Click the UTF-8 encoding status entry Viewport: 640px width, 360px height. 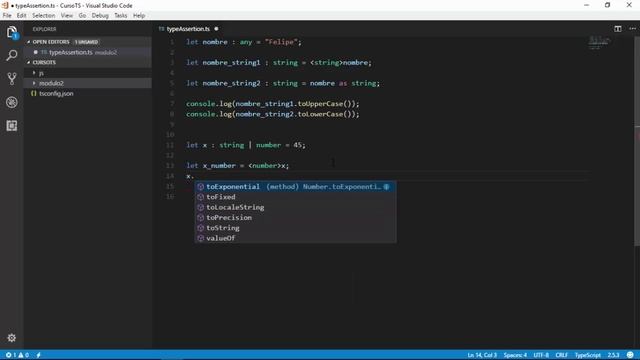point(541,355)
